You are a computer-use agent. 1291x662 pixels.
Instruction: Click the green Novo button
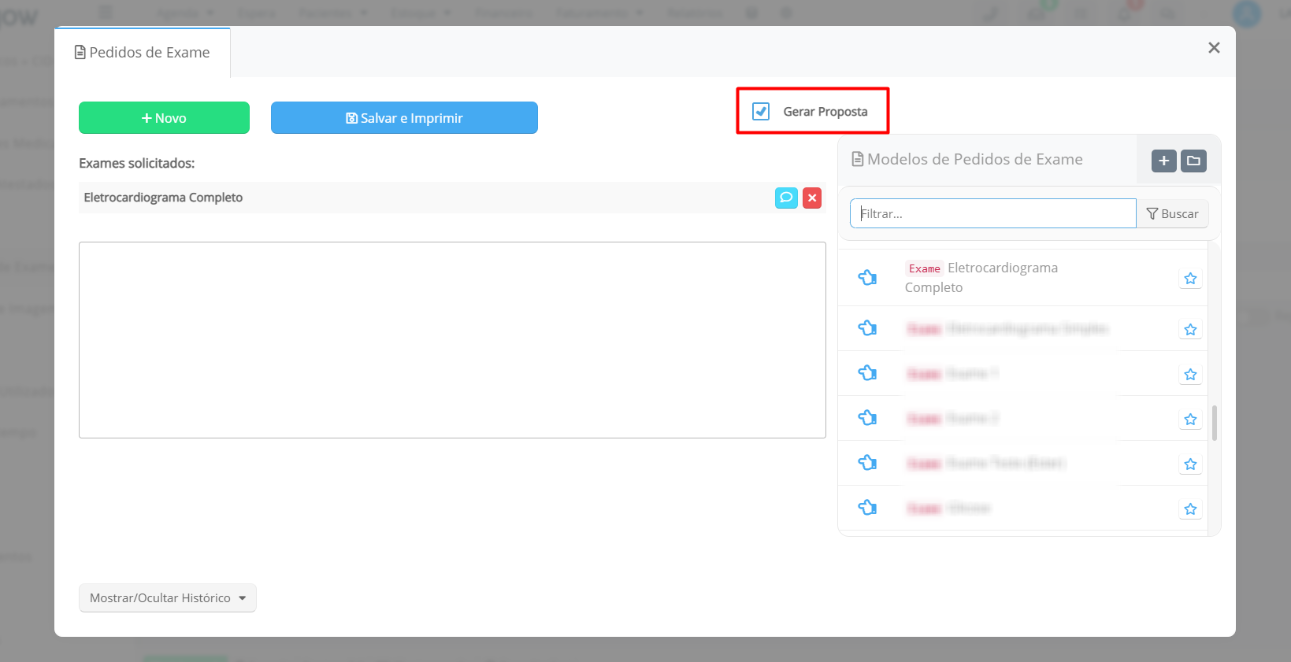tap(164, 118)
